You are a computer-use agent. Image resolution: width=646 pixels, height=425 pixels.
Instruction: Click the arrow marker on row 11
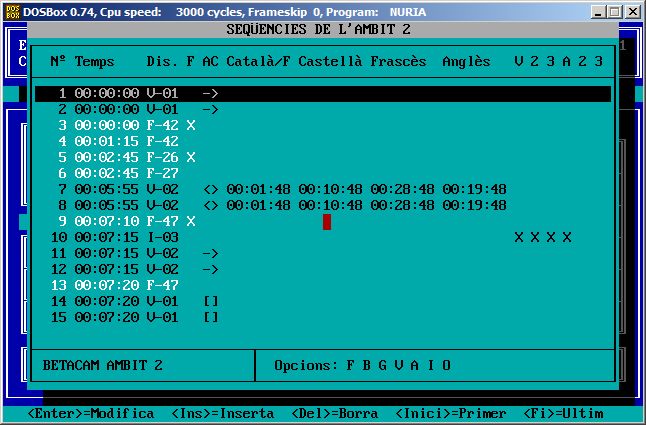tap(210, 253)
